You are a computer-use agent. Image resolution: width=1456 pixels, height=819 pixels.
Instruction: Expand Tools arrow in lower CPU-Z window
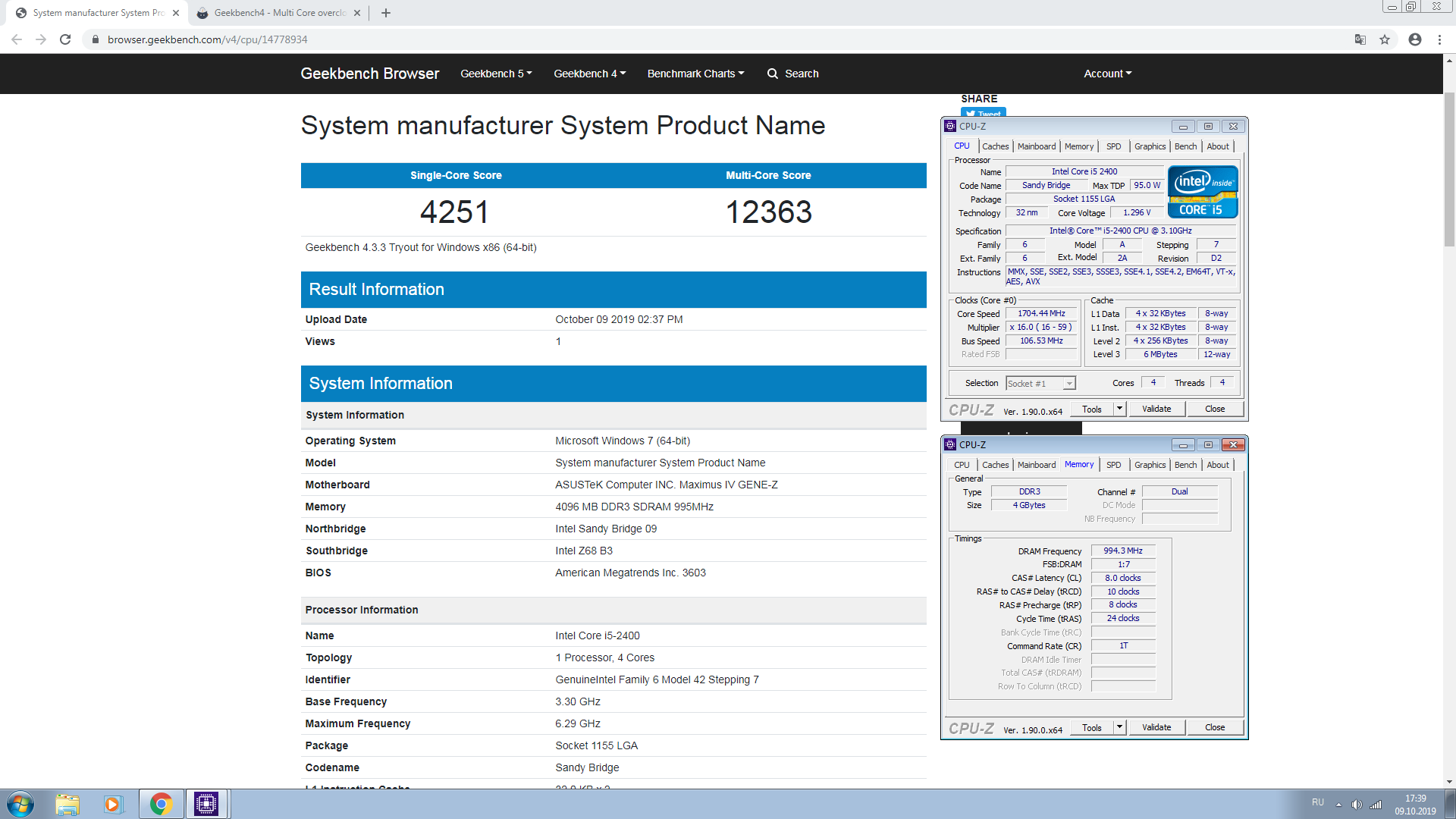tap(1119, 728)
